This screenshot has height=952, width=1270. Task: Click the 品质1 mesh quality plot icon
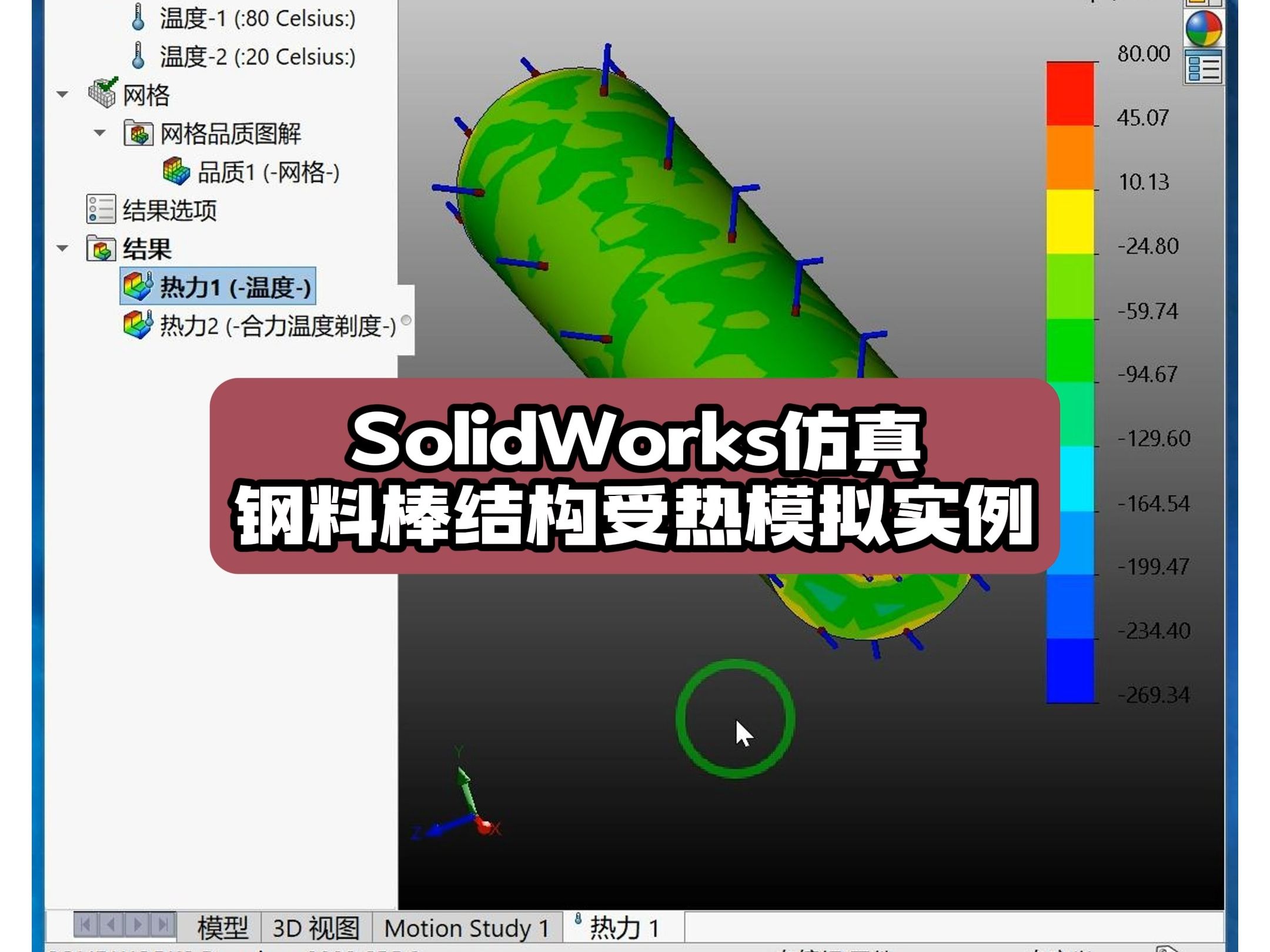176,172
